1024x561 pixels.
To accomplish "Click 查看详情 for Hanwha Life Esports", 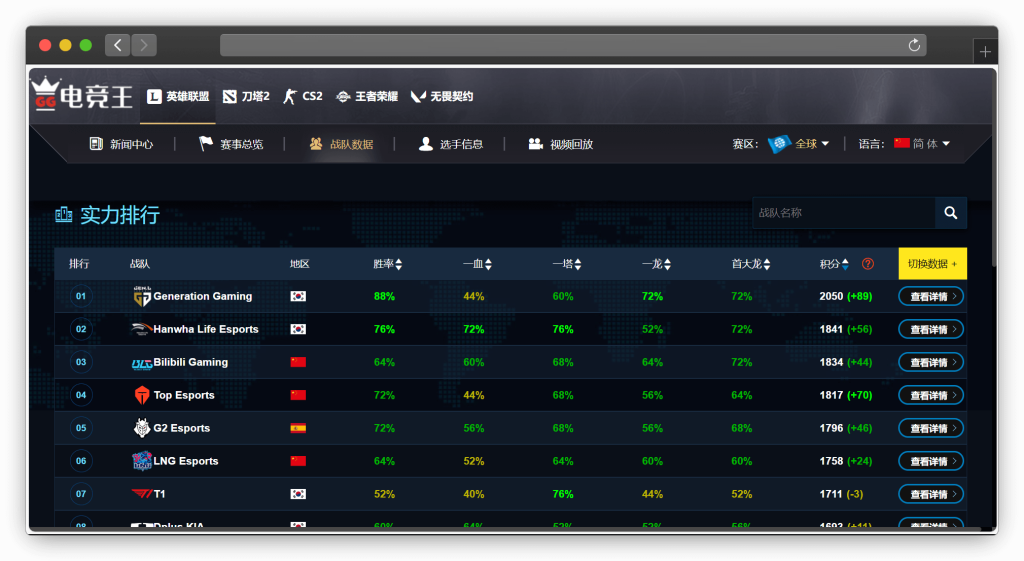I will click(x=931, y=329).
